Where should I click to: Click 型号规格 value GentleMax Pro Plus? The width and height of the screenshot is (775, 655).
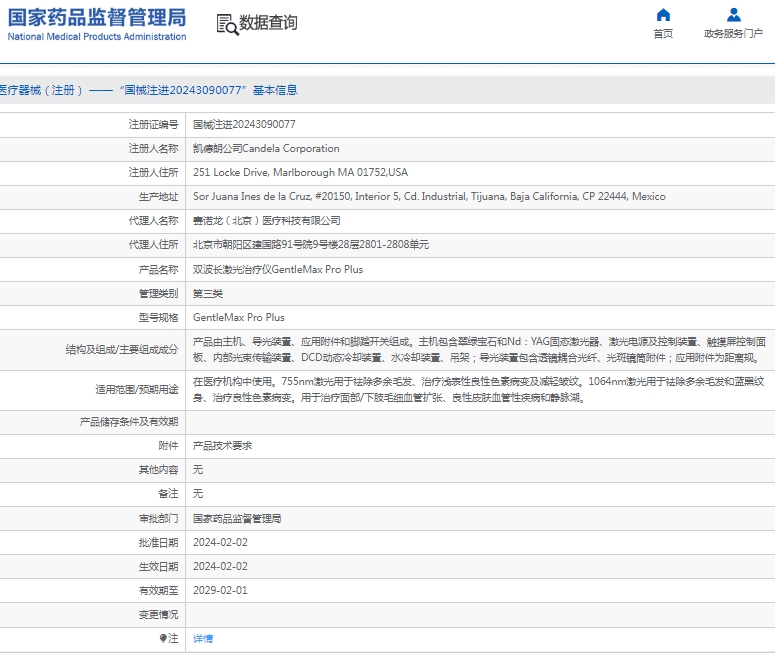[x=239, y=317]
